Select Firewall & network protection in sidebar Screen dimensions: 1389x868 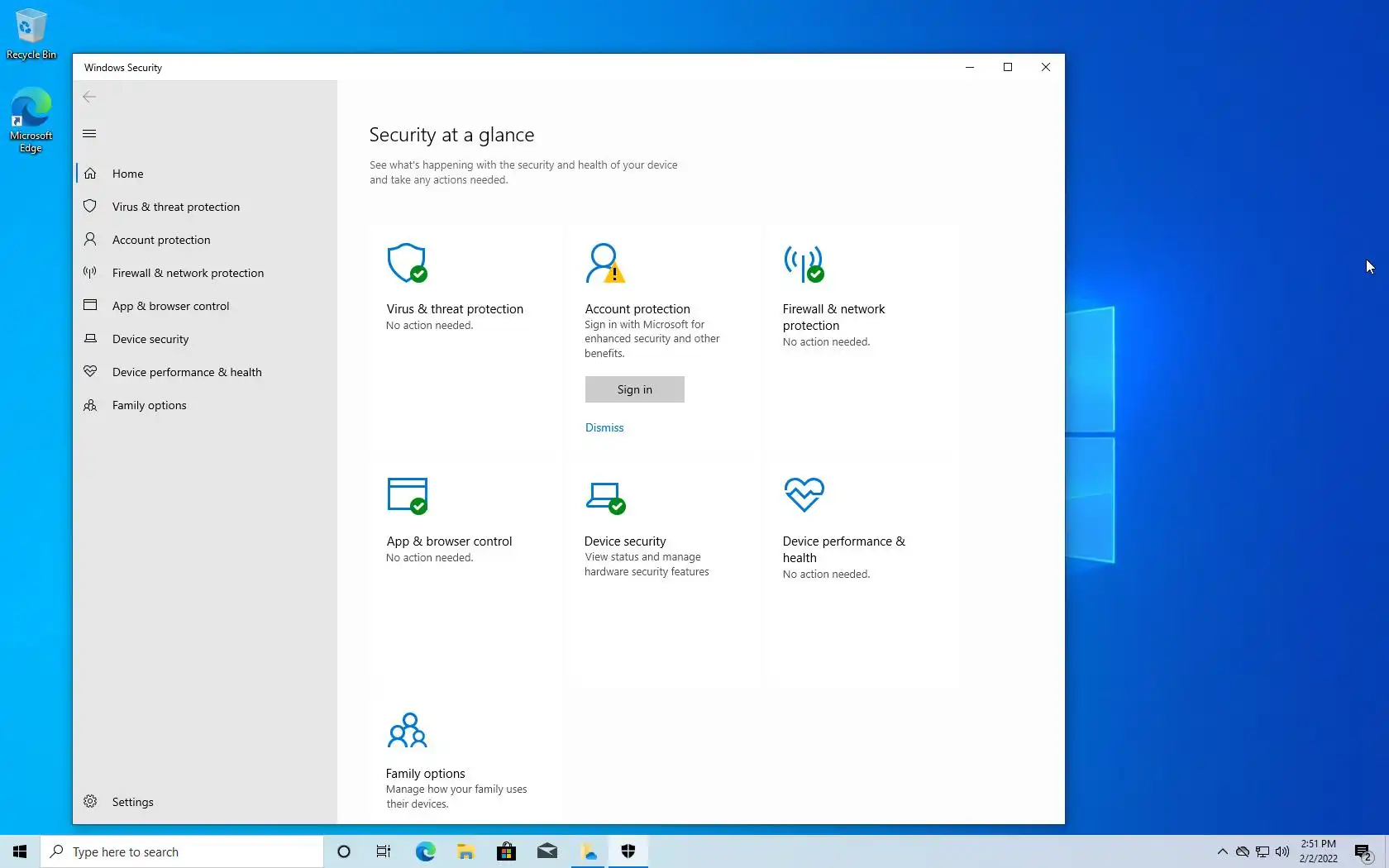[x=205, y=273]
